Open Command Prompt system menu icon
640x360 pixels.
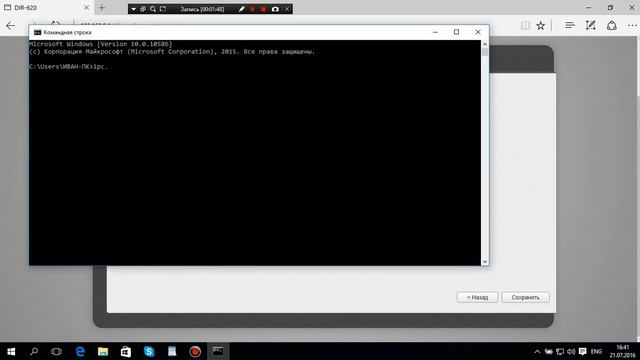[x=37, y=32]
